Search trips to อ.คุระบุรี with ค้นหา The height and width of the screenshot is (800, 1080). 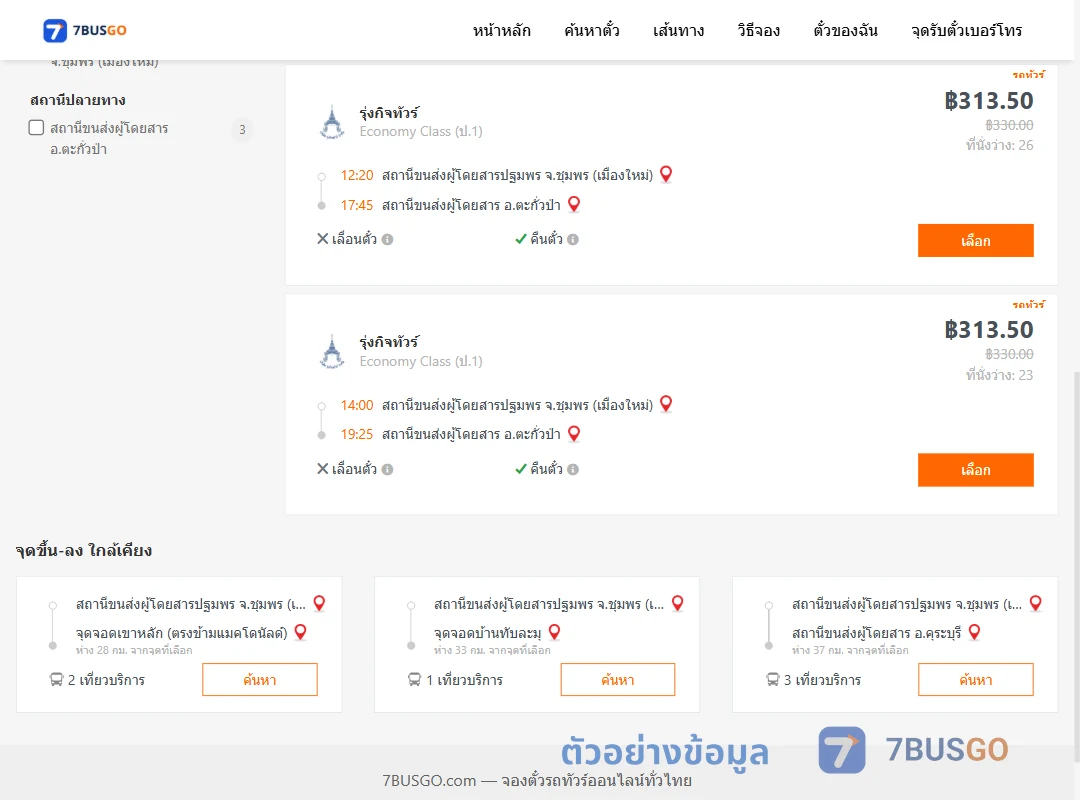[975, 680]
